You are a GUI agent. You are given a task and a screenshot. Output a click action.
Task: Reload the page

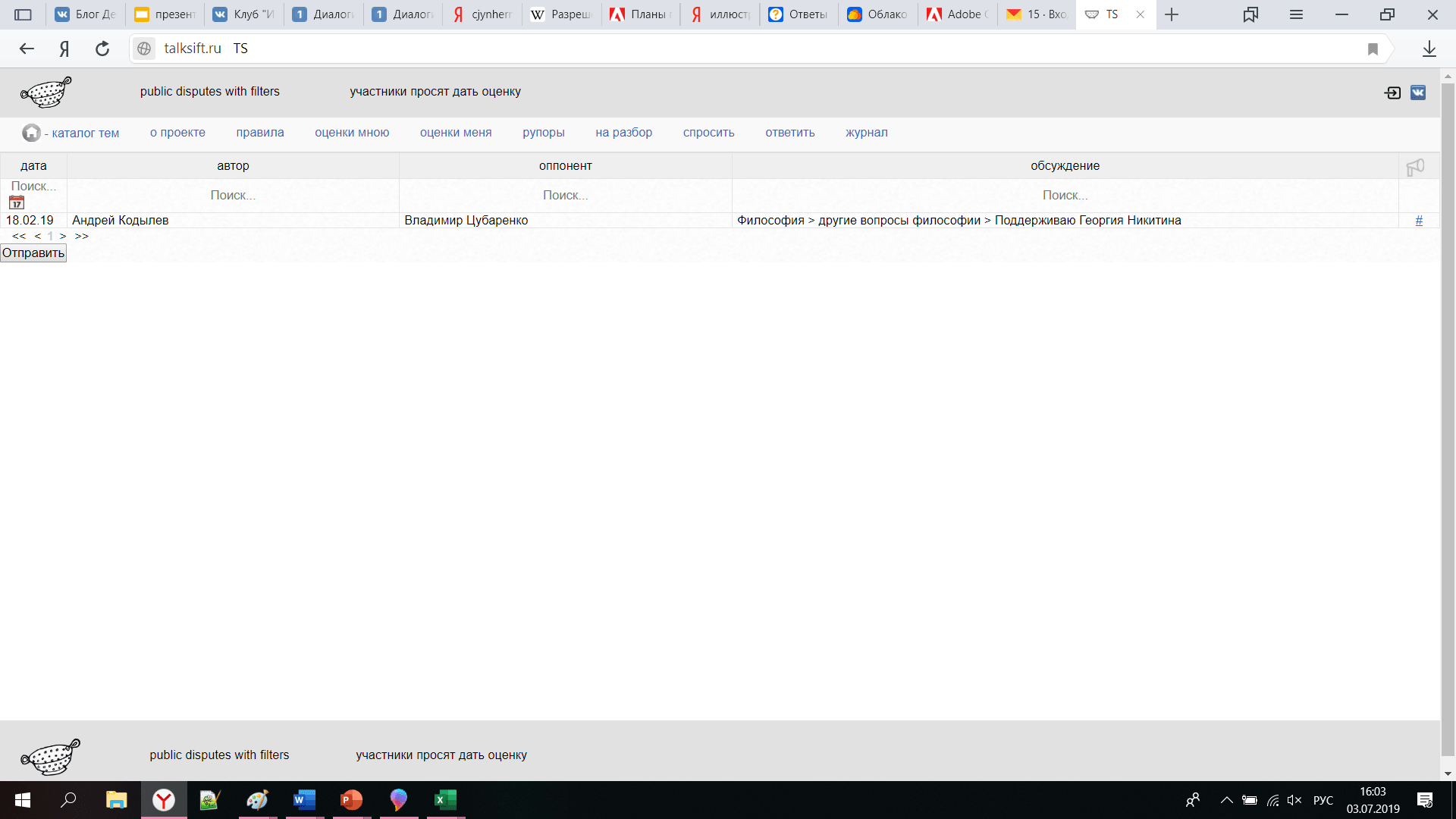(x=102, y=49)
